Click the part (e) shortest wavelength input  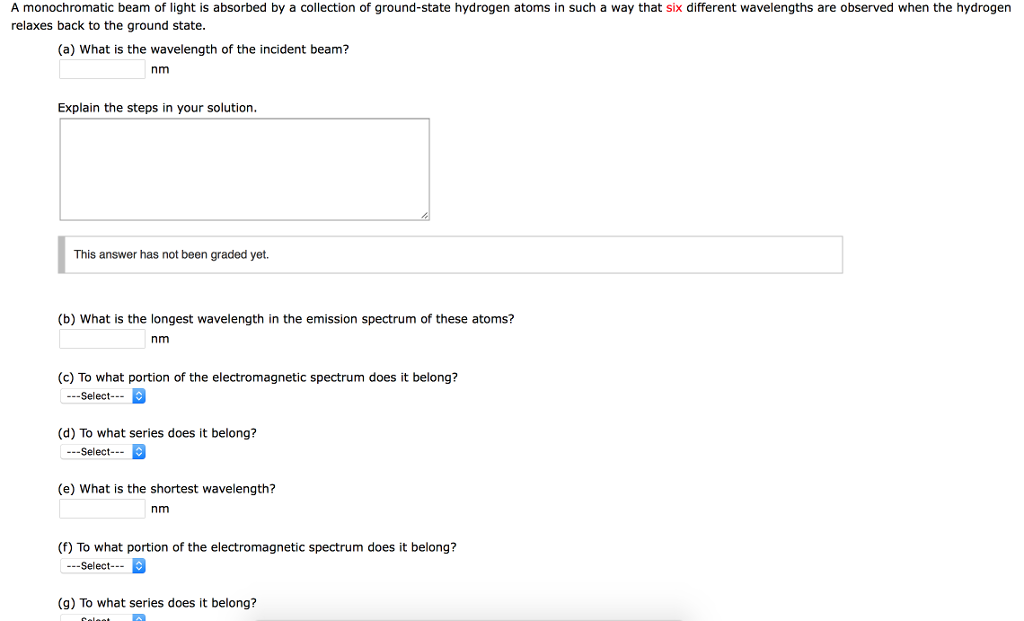(x=102, y=509)
